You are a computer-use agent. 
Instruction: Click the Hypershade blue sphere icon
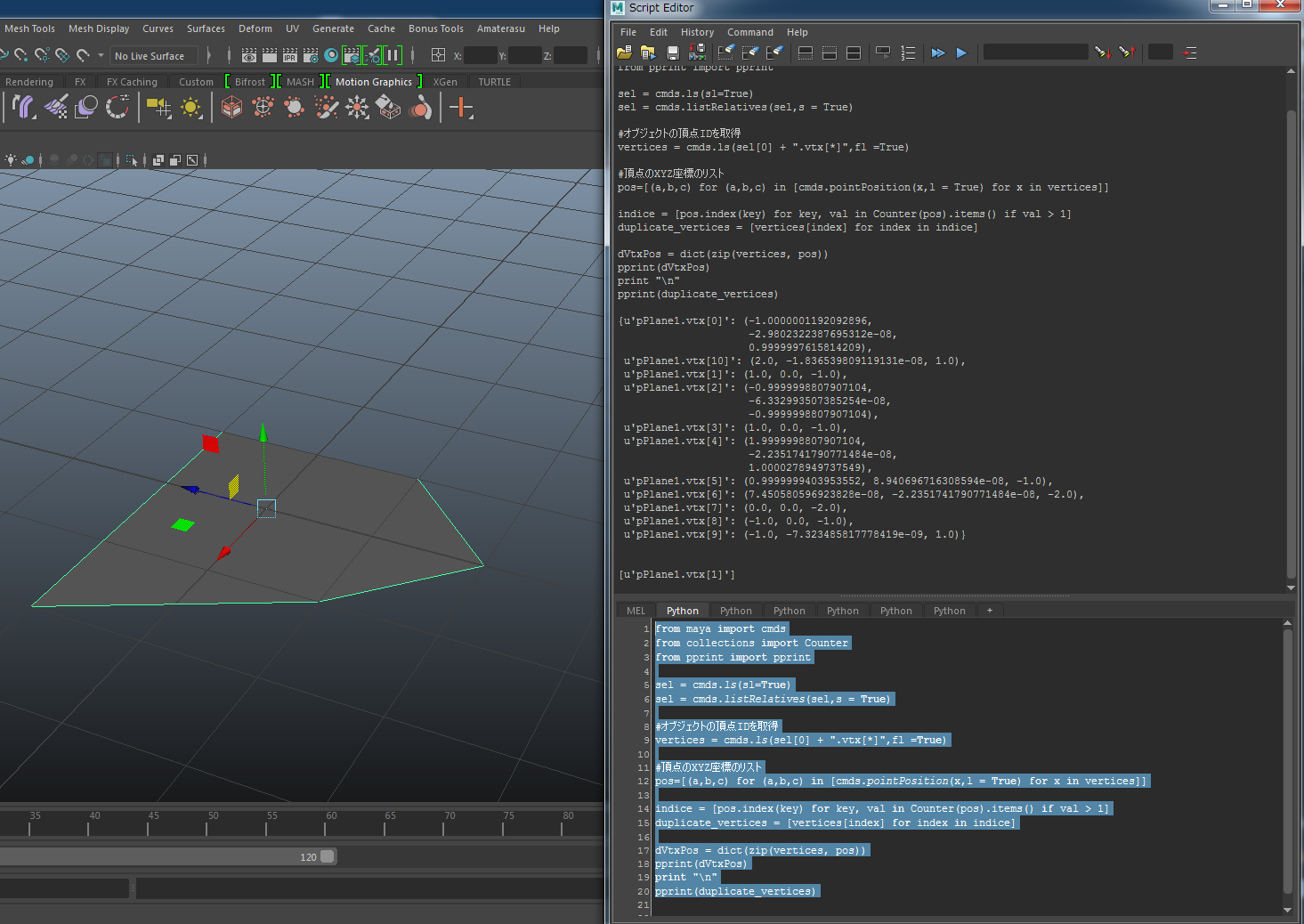pos(331,55)
